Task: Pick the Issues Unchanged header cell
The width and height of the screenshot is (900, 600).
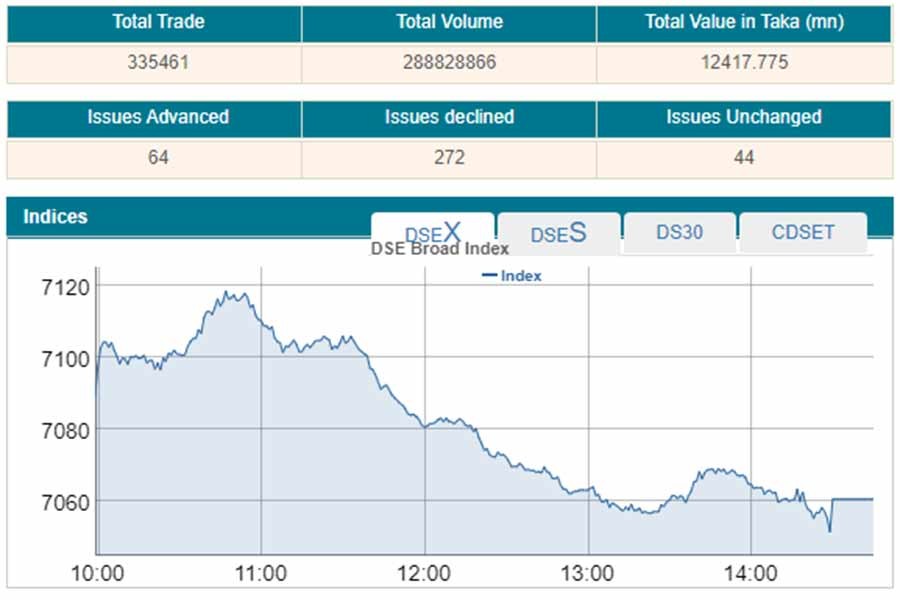Action: (744, 117)
